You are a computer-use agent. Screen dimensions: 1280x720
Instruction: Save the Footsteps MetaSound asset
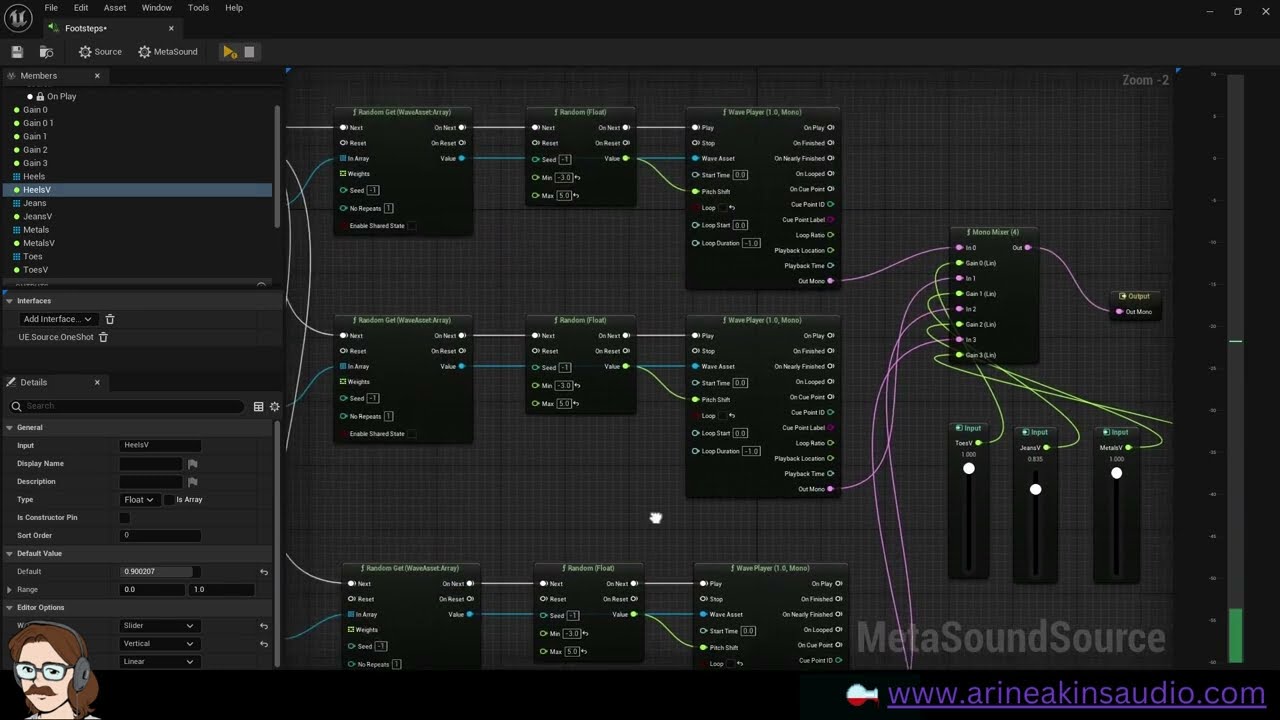[17, 52]
